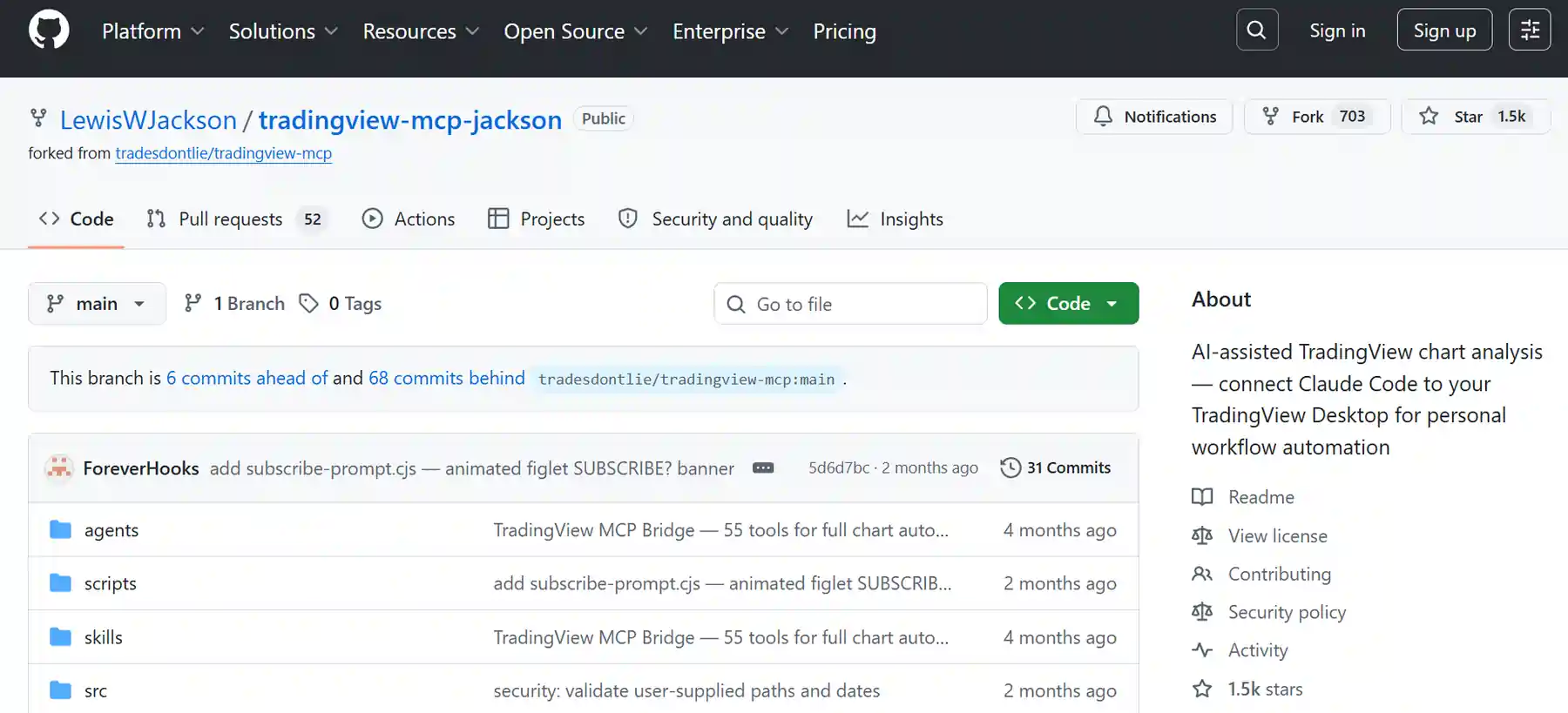
Task: Open the ForeverHooks author link
Action: (x=141, y=468)
